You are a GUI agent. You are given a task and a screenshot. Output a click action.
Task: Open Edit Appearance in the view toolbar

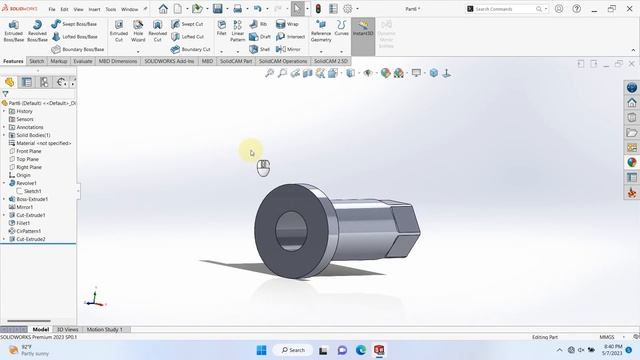coord(385,73)
